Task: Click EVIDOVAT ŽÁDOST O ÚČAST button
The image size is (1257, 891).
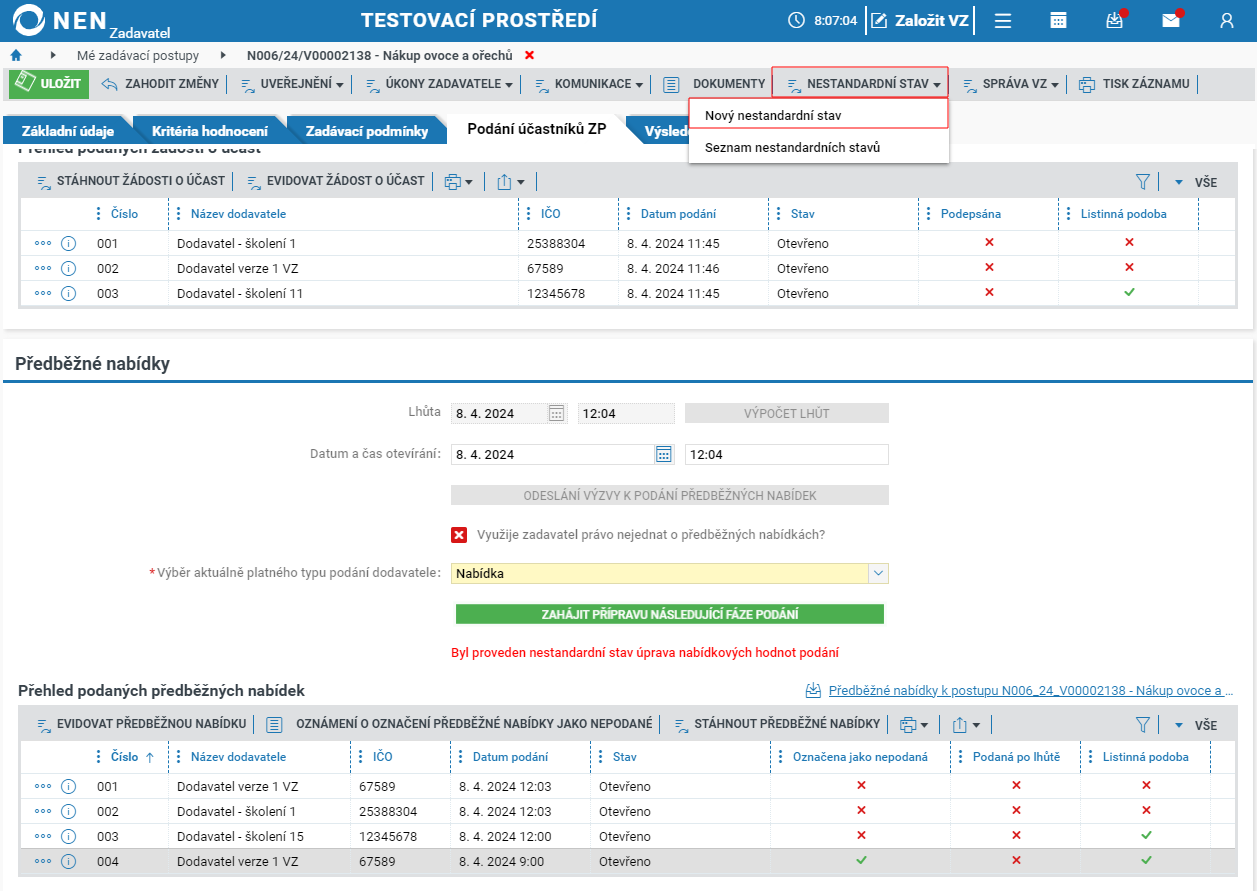Action: coord(336,182)
